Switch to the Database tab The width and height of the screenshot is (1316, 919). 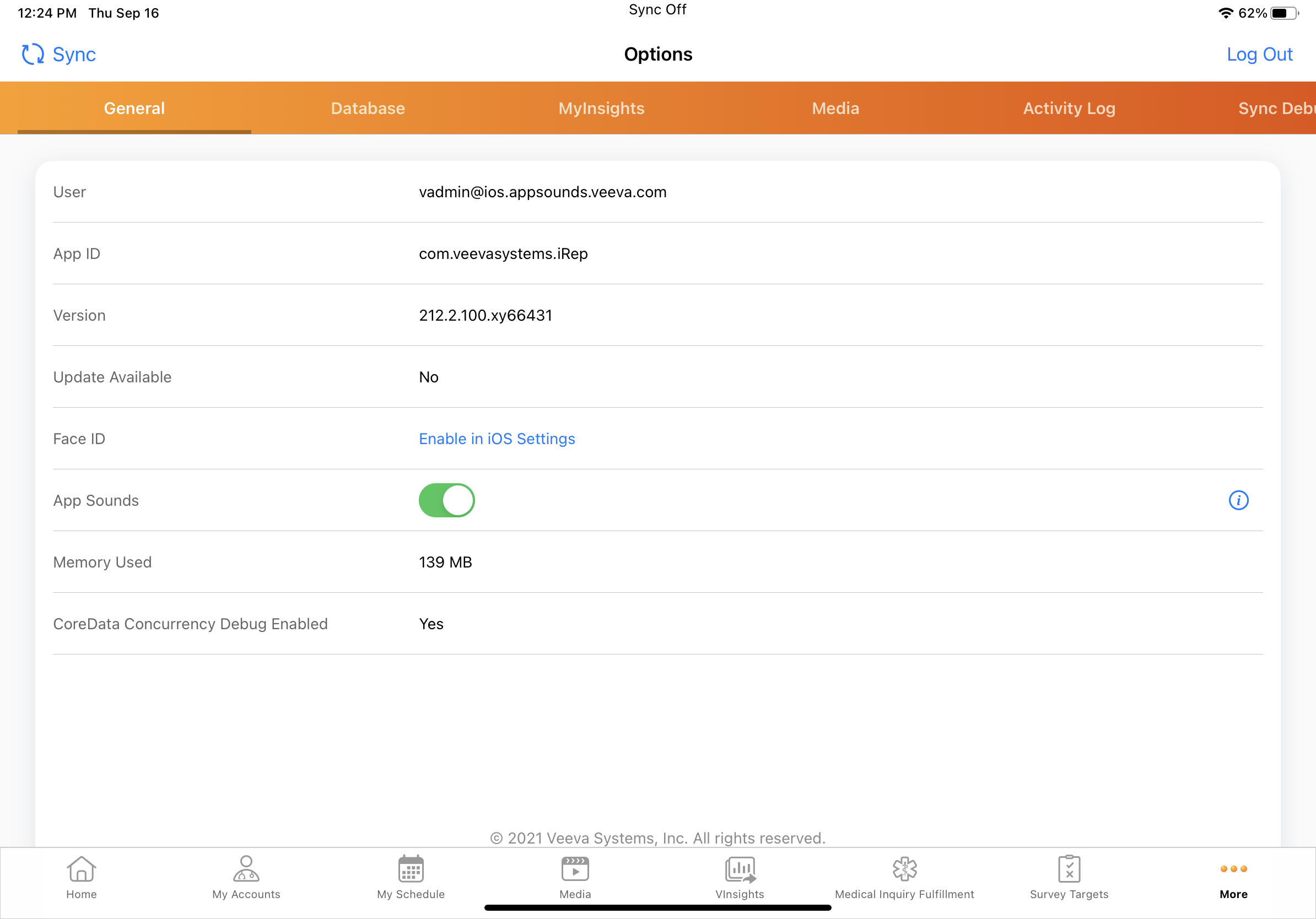coord(368,109)
